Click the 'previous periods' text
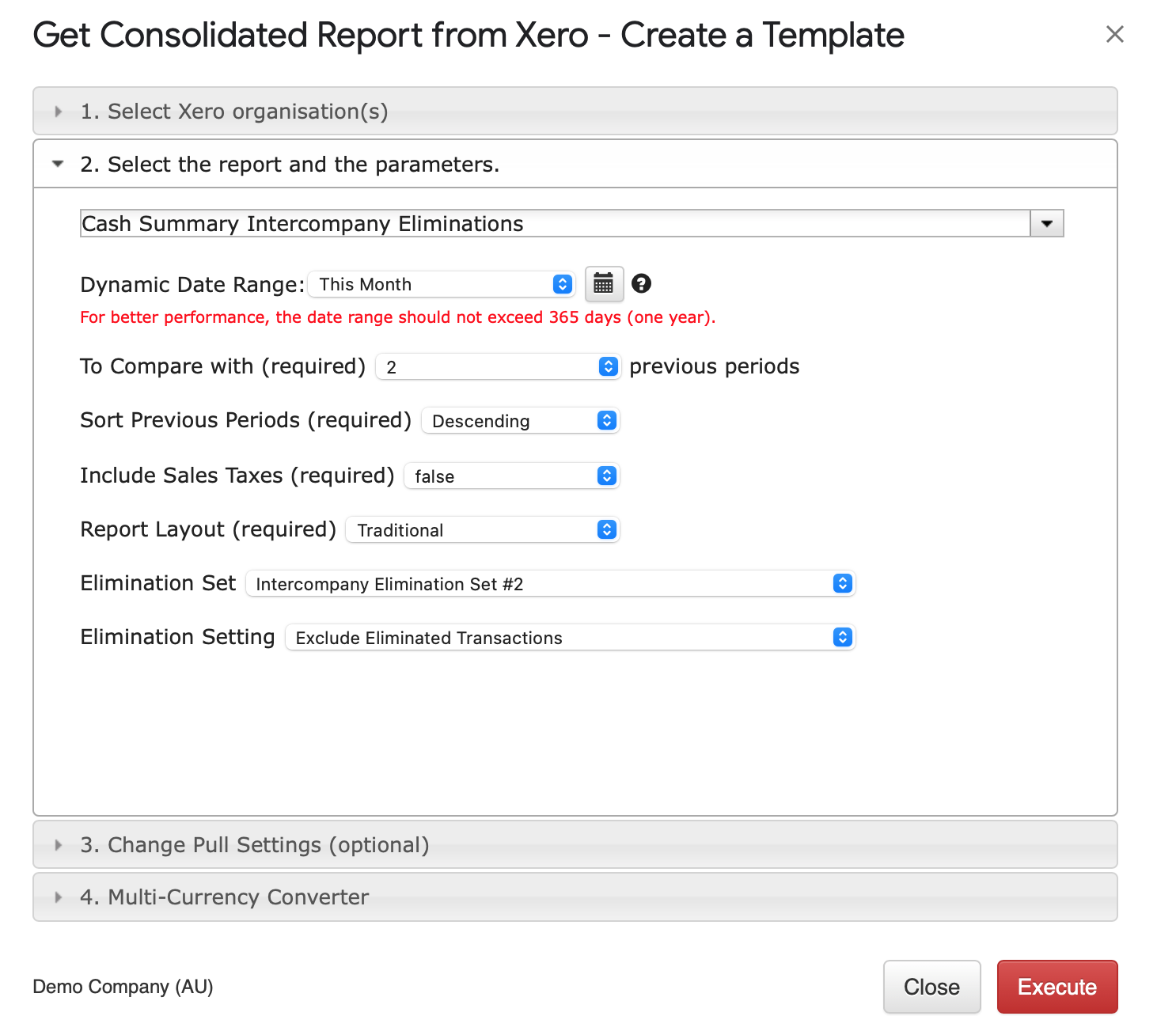 click(x=715, y=366)
